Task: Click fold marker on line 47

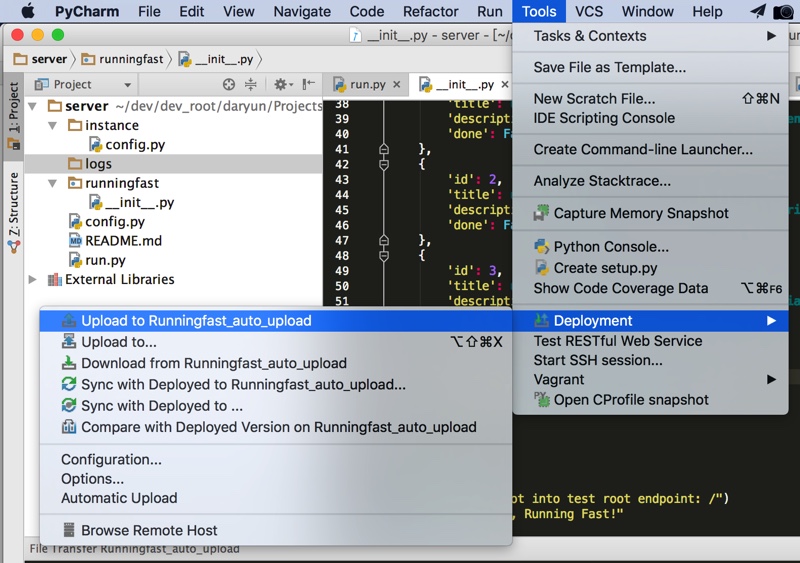Action: click(x=384, y=240)
